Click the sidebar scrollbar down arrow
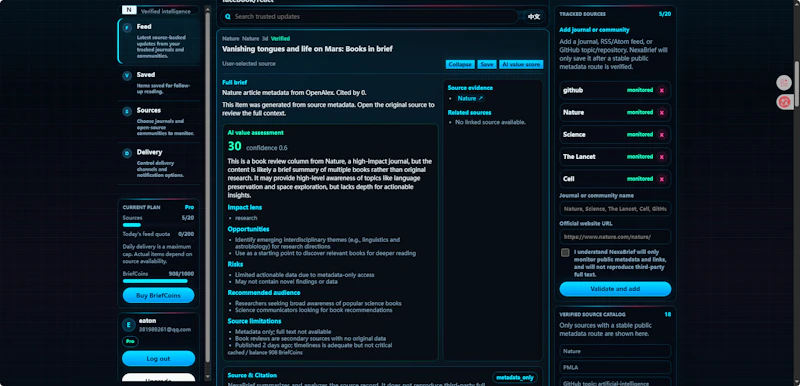Screen dimensions: 800x386 click(x=208, y=377)
